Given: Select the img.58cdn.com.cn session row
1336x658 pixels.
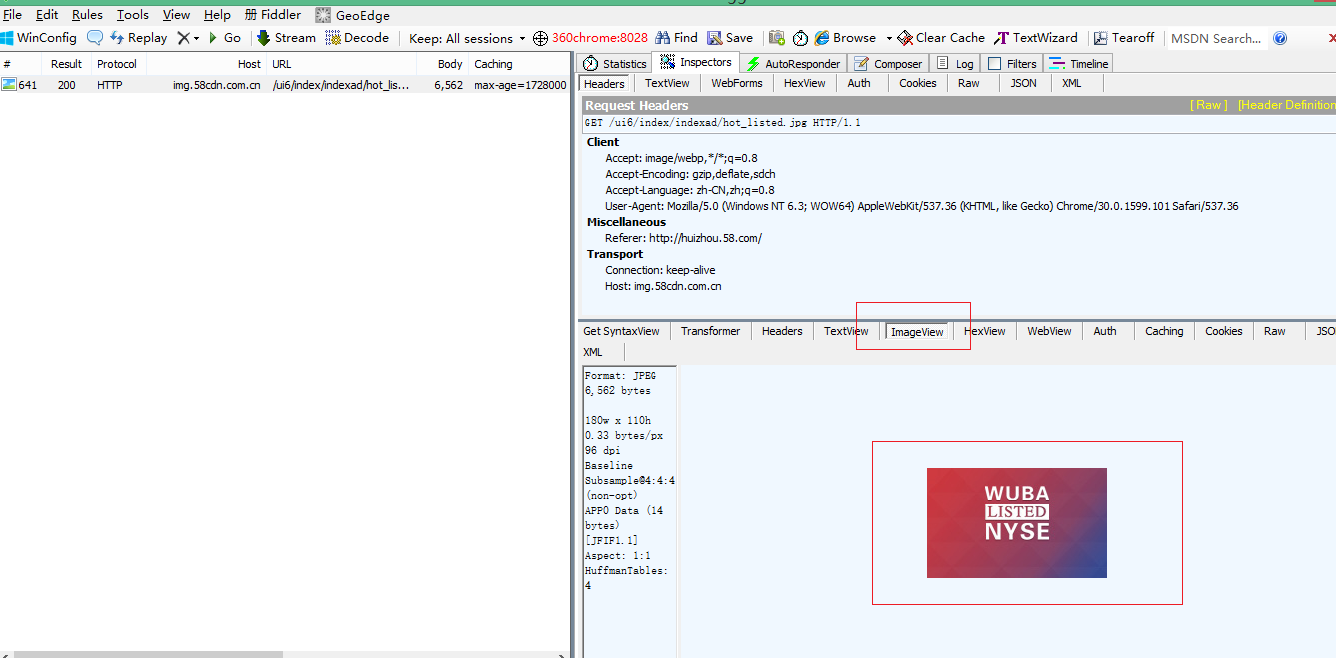Looking at the screenshot, I should pyautogui.click(x=285, y=85).
